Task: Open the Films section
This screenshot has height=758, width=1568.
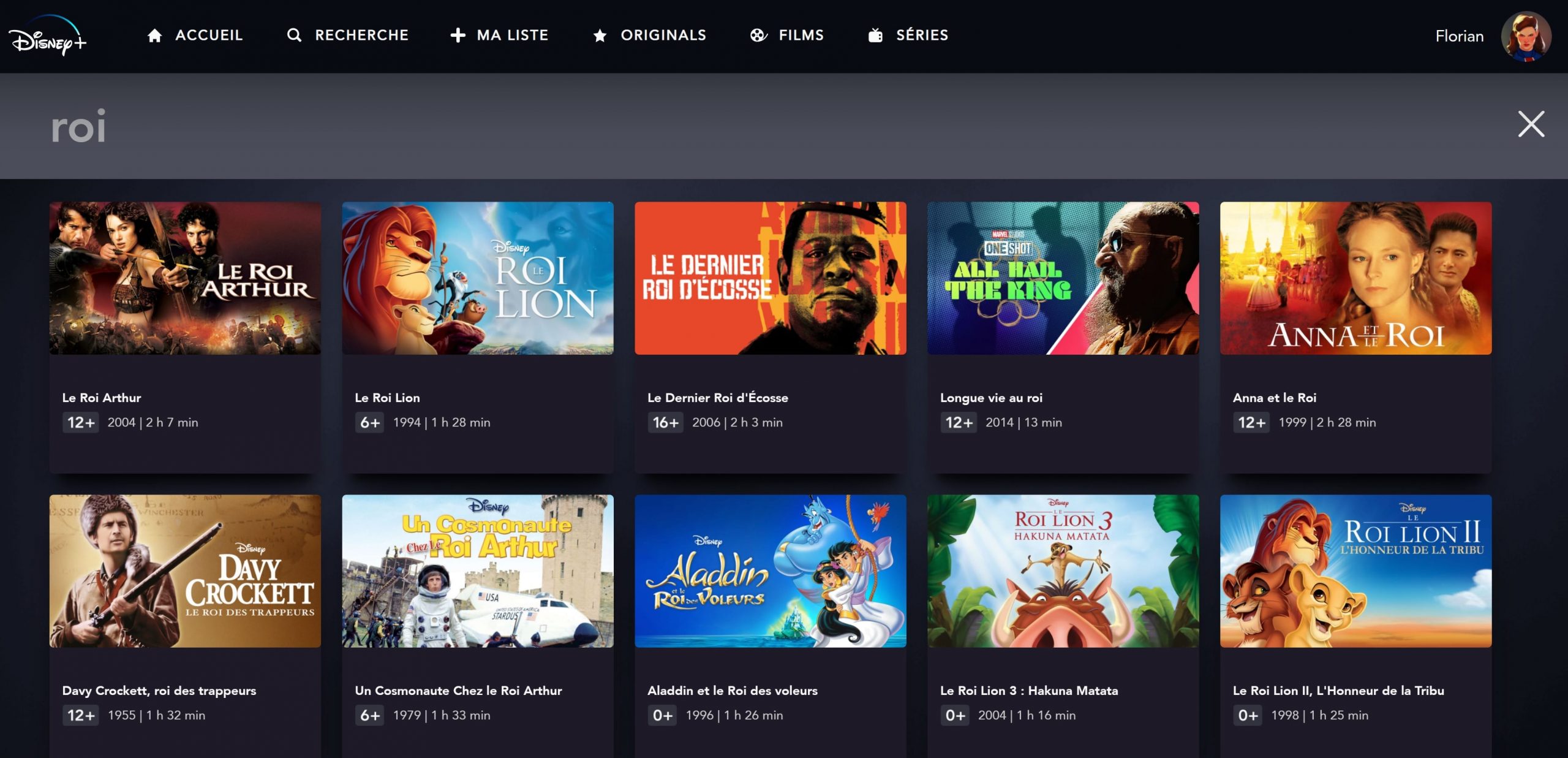Action: (801, 35)
